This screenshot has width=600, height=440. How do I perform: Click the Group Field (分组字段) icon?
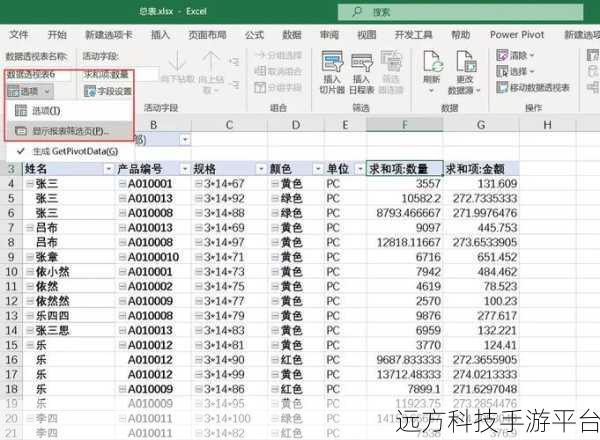[x=260, y=88]
